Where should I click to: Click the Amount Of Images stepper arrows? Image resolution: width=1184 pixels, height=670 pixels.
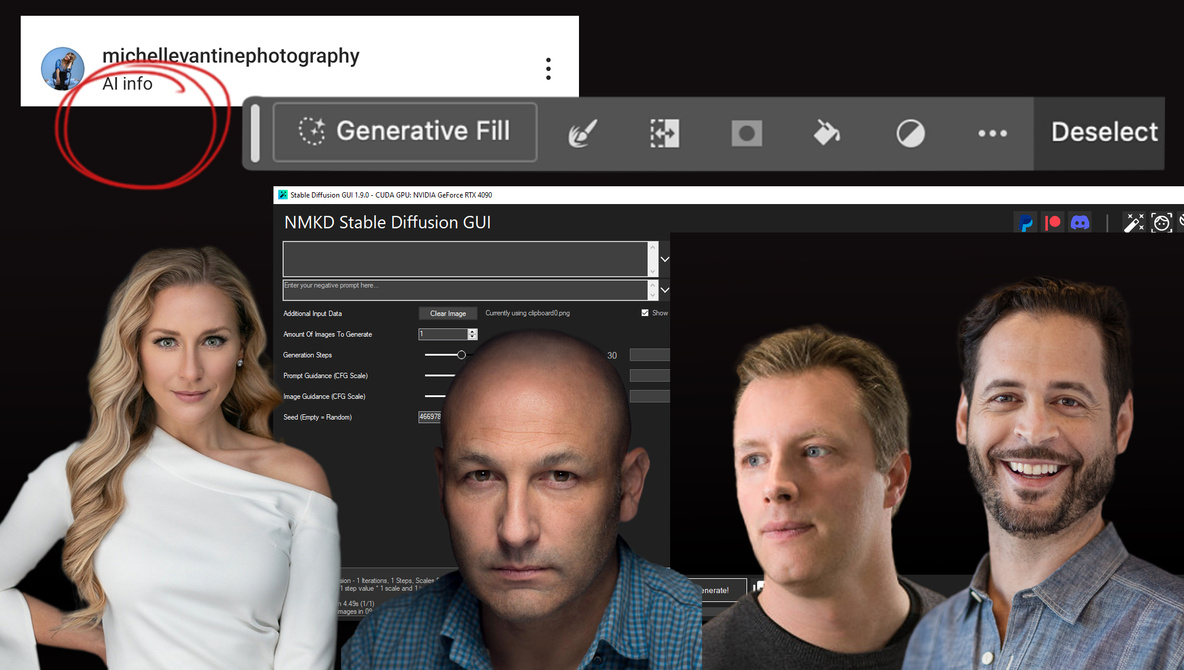473,334
